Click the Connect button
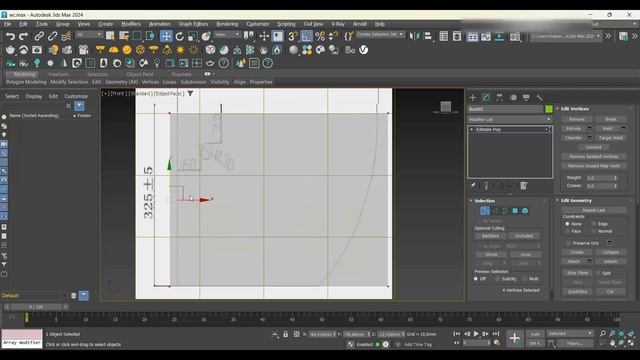Image resolution: width=640 pixels, height=360 pixels. click(593, 147)
